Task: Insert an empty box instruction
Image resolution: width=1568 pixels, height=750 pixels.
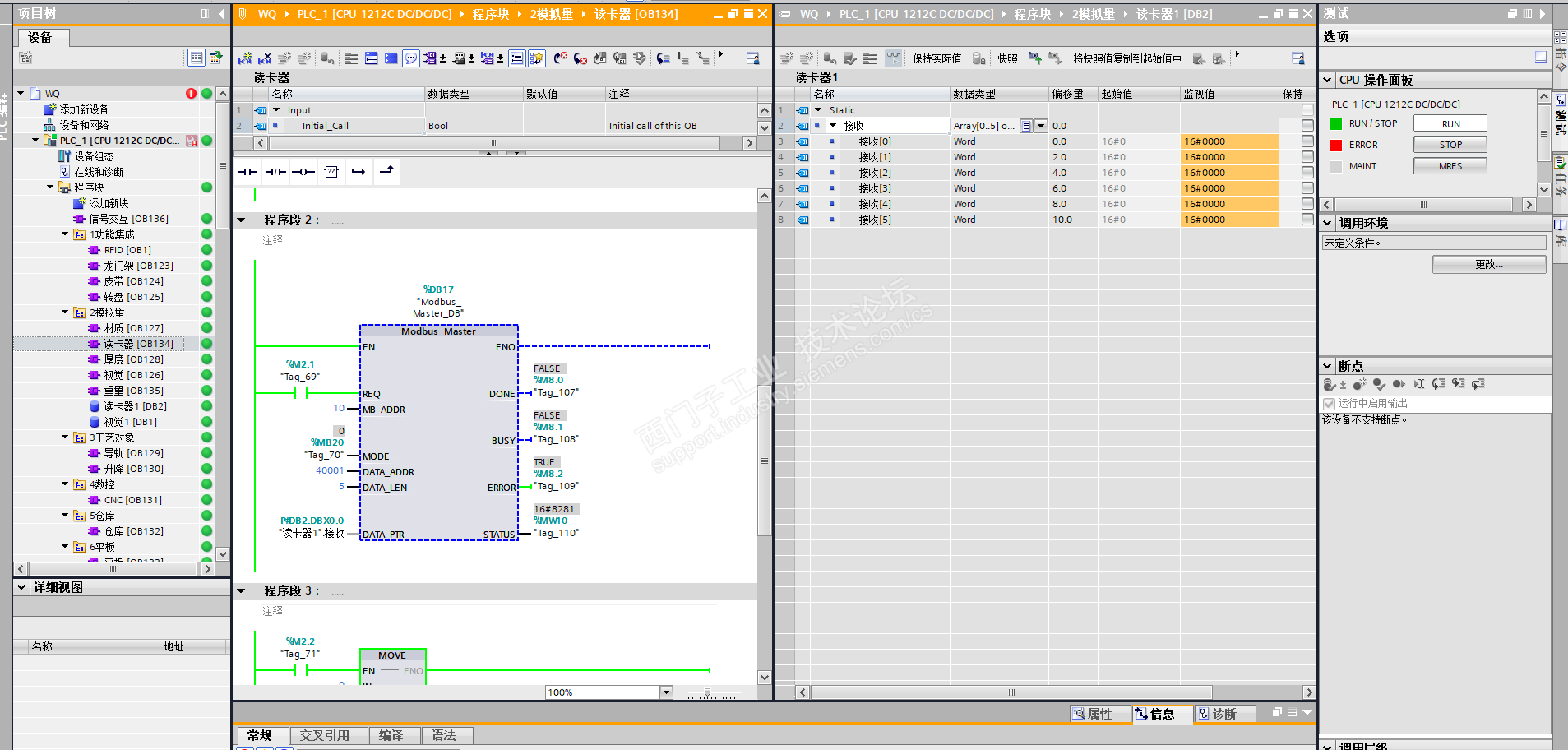Action: coord(331,172)
